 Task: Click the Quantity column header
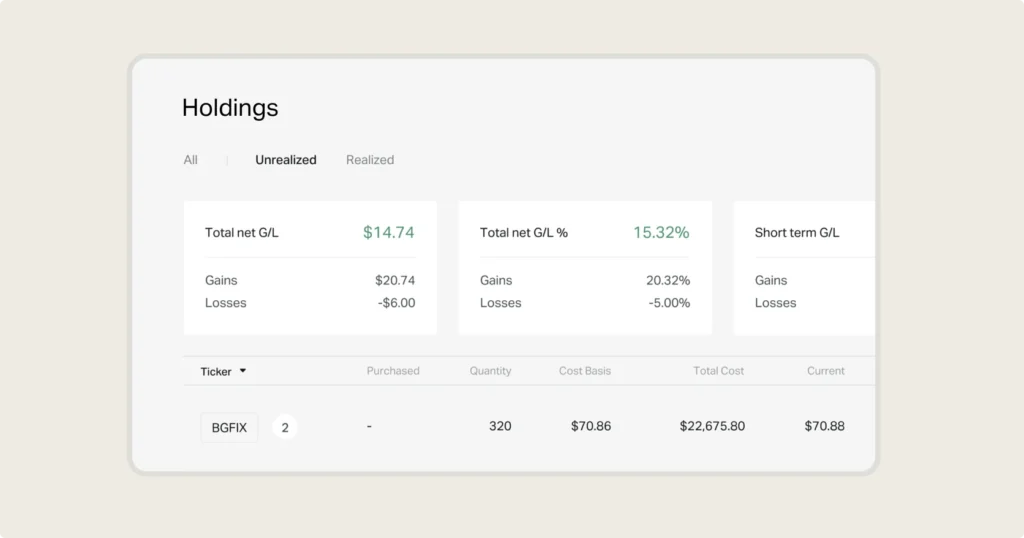coord(490,371)
